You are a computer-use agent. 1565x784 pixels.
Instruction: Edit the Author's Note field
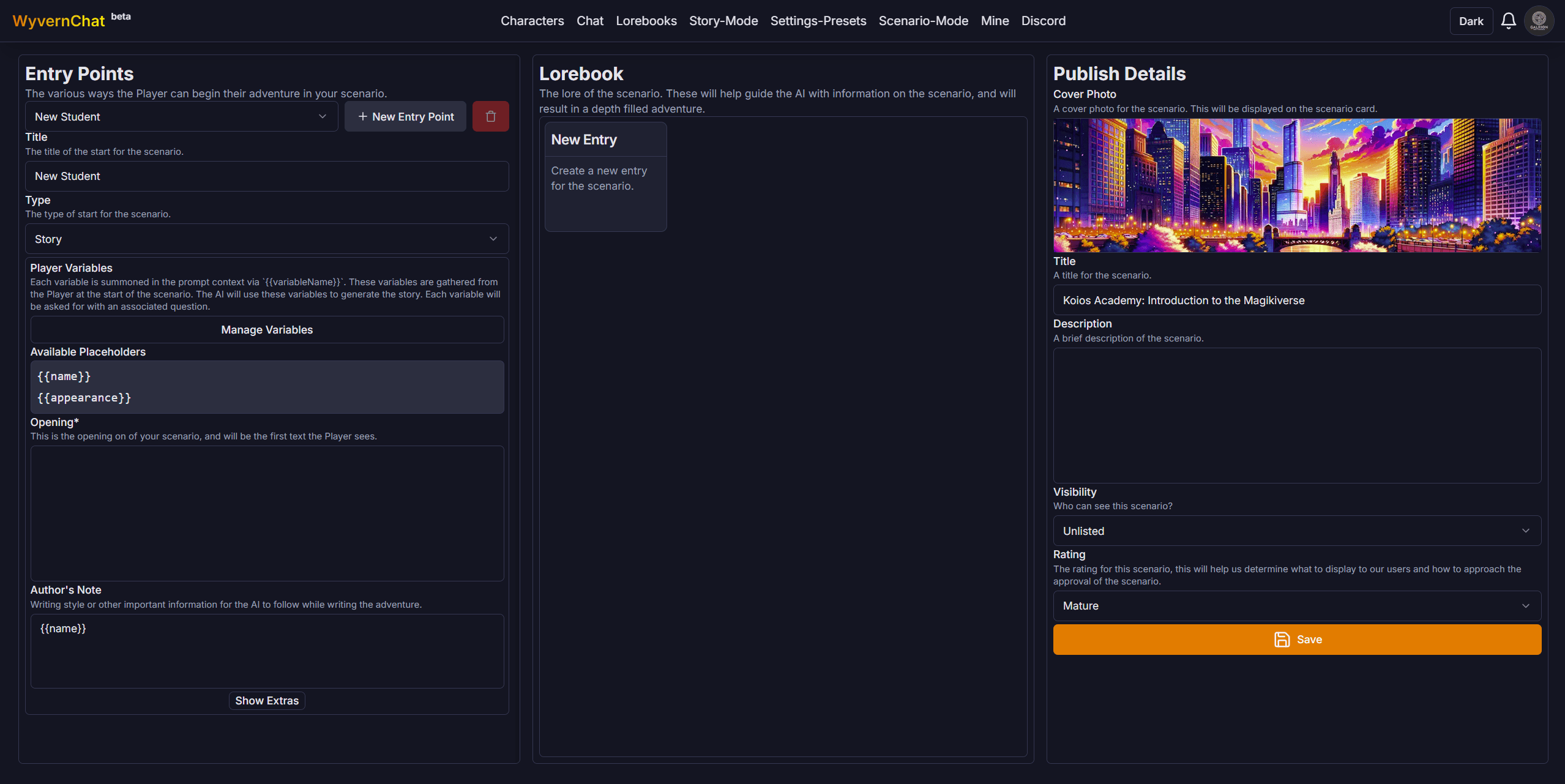[x=267, y=651]
